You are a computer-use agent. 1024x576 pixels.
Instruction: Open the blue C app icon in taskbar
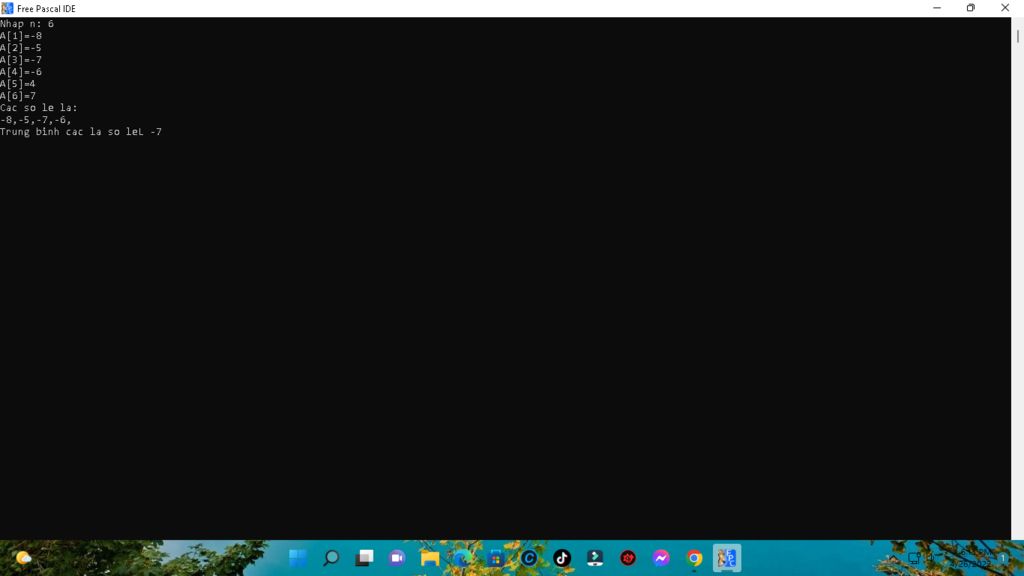tap(529, 558)
